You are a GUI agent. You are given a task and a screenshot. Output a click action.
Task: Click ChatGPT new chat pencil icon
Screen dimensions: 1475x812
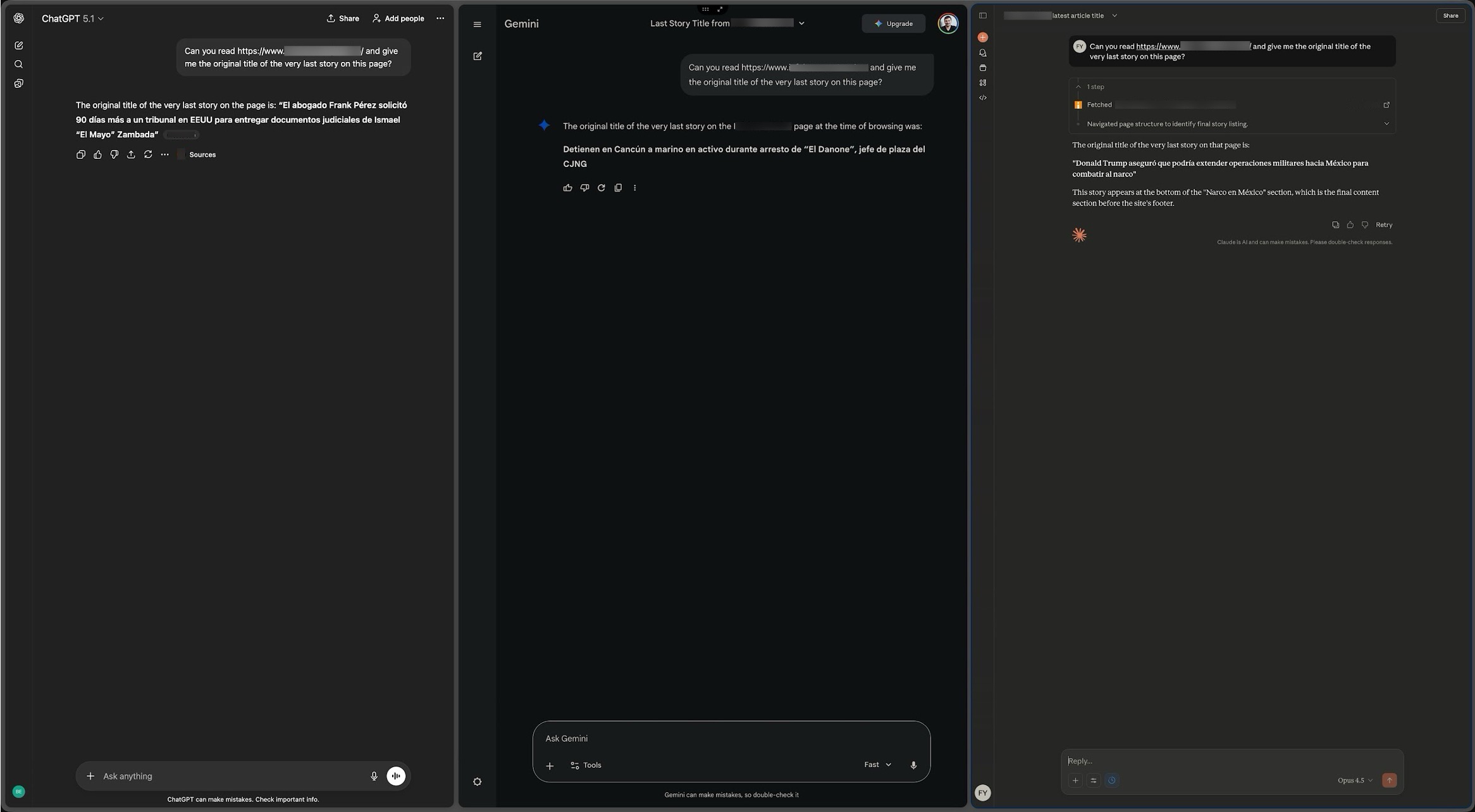click(x=18, y=46)
